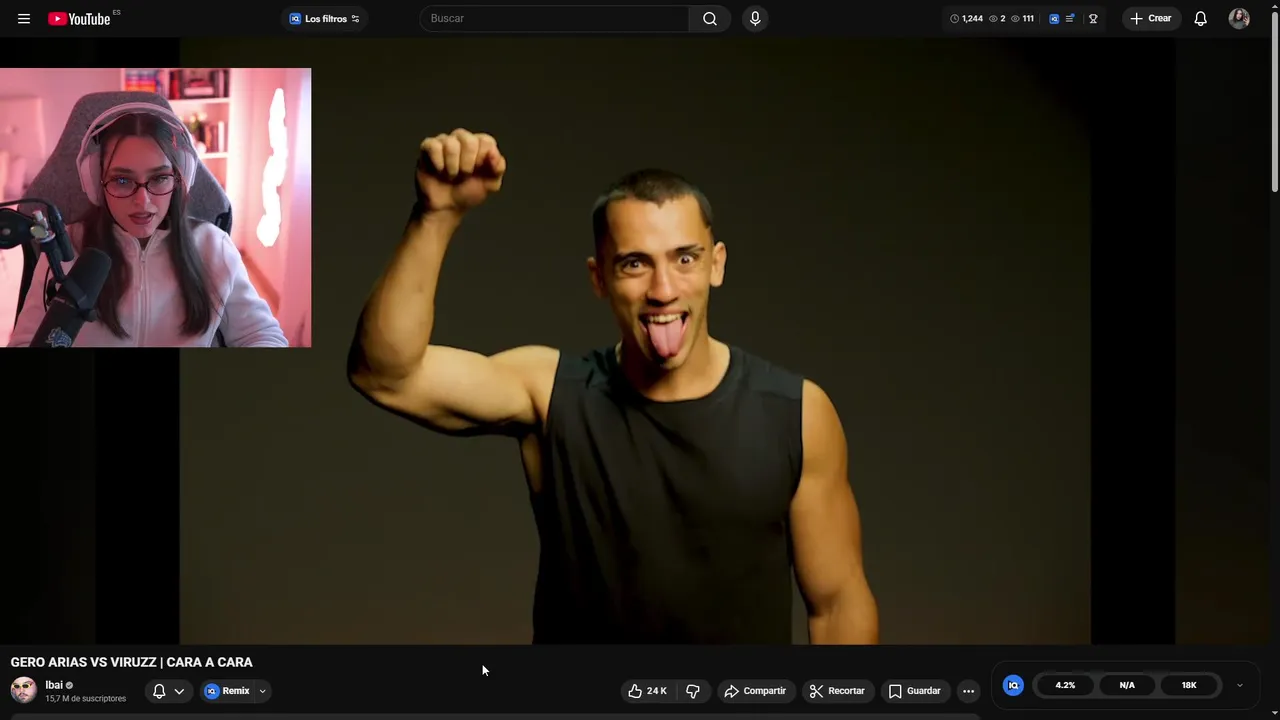Viewport: 1280px width, 720px height.
Task: Open the notifications bell in header
Action: [1201, 19]
